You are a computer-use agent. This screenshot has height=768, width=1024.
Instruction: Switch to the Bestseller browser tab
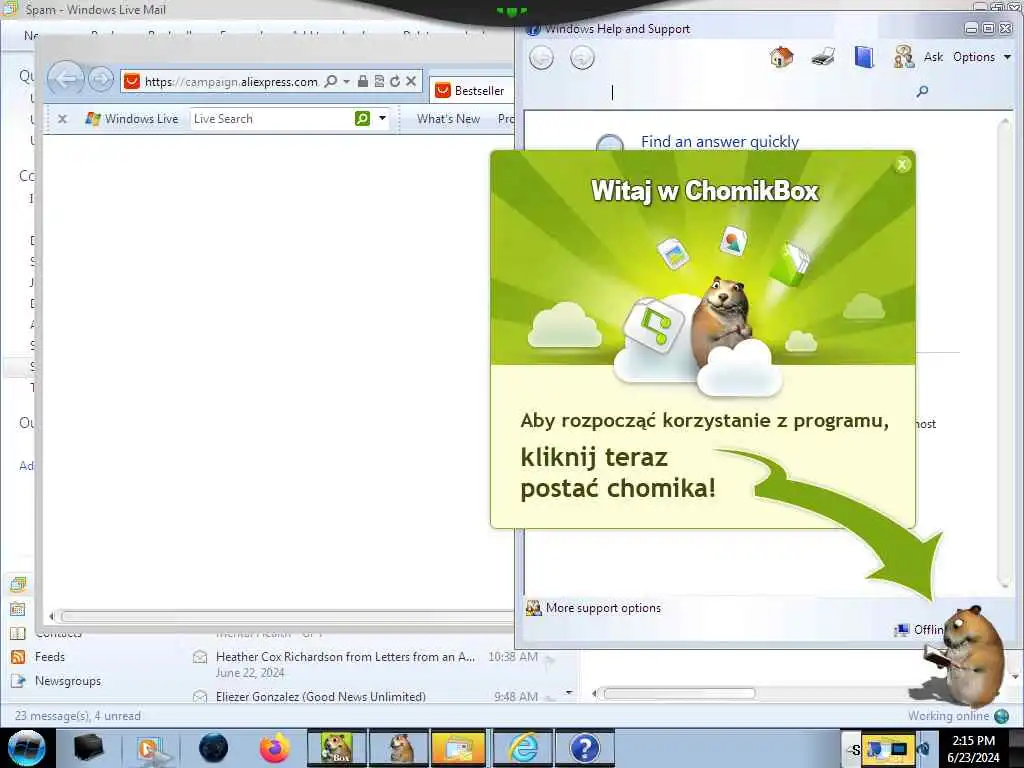[472, 91]
